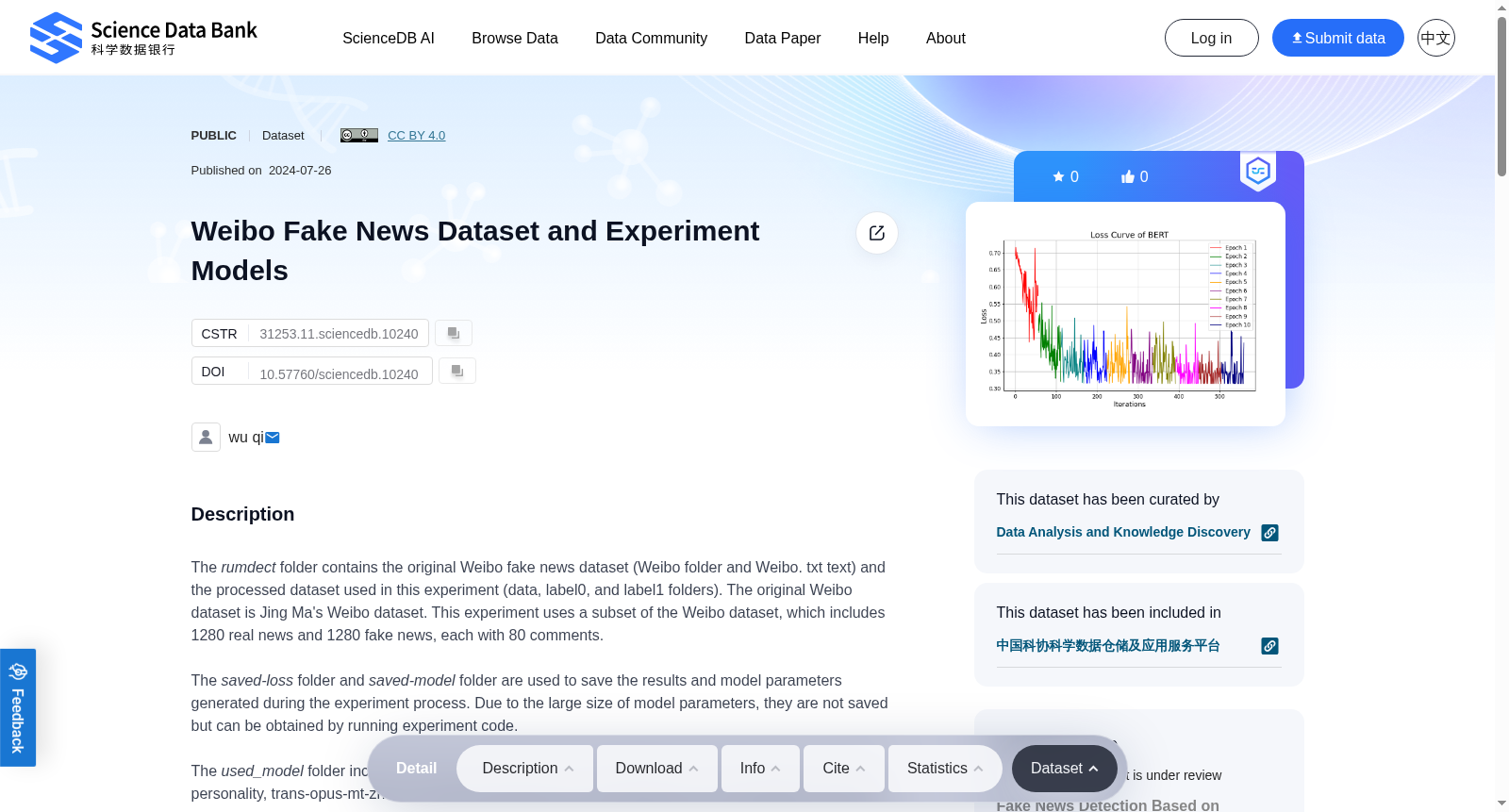Expand the Statistics section menu
The height and width of the screenshot is (812, 1509).
tap(945, 769)
